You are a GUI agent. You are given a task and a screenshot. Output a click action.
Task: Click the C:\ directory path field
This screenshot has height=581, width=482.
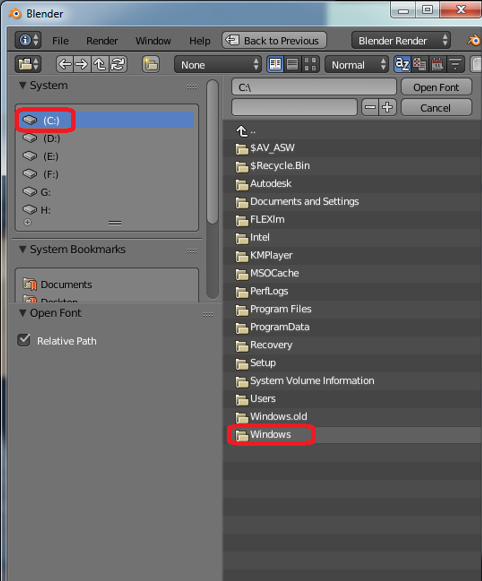314,87
